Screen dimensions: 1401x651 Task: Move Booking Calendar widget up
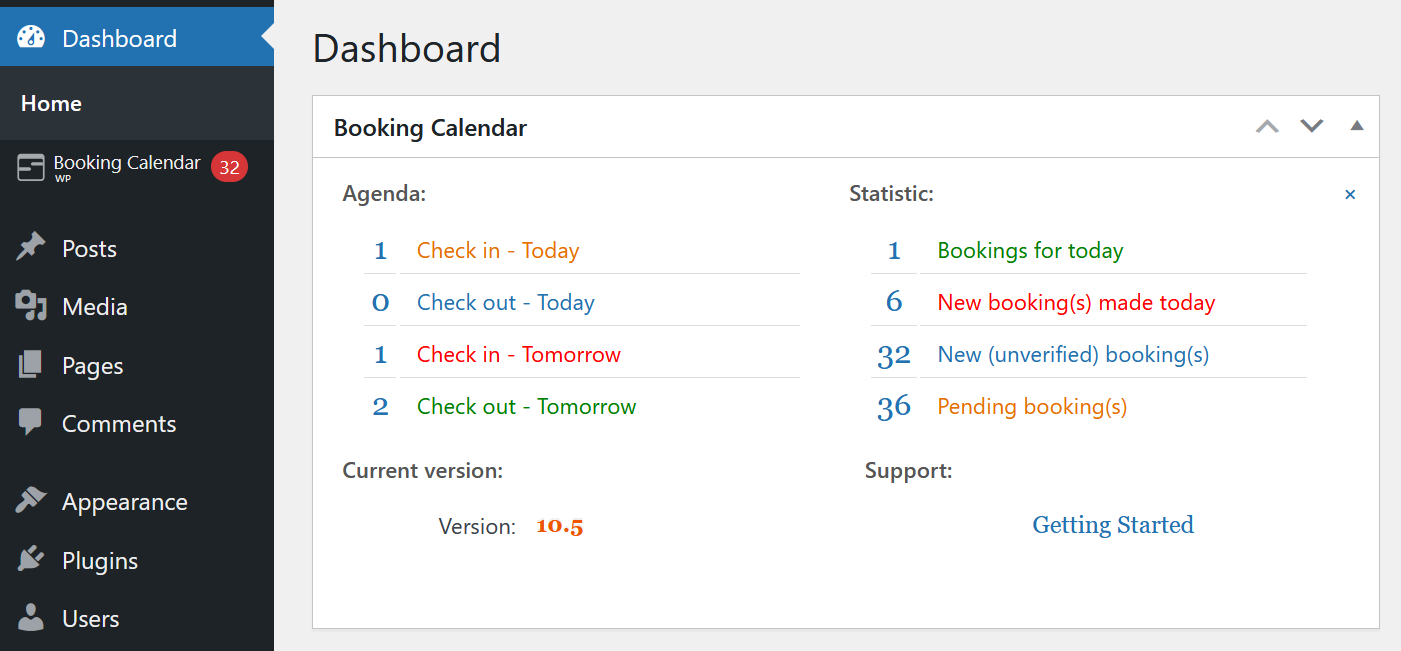click(1267, 126)
